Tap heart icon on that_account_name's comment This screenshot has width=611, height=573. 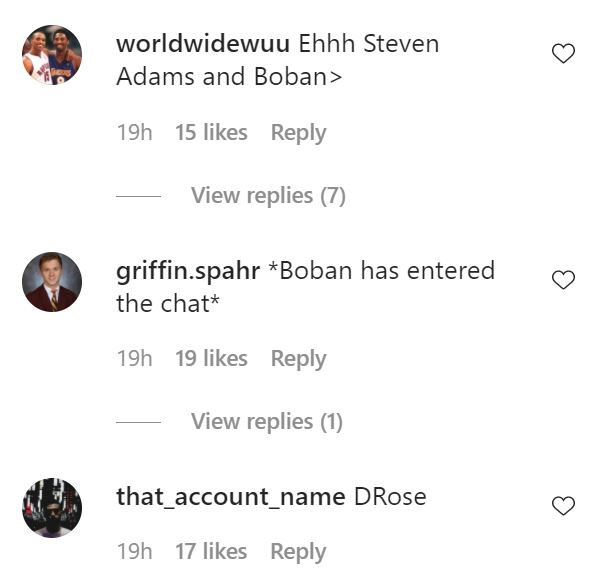[x=563, y=506]
